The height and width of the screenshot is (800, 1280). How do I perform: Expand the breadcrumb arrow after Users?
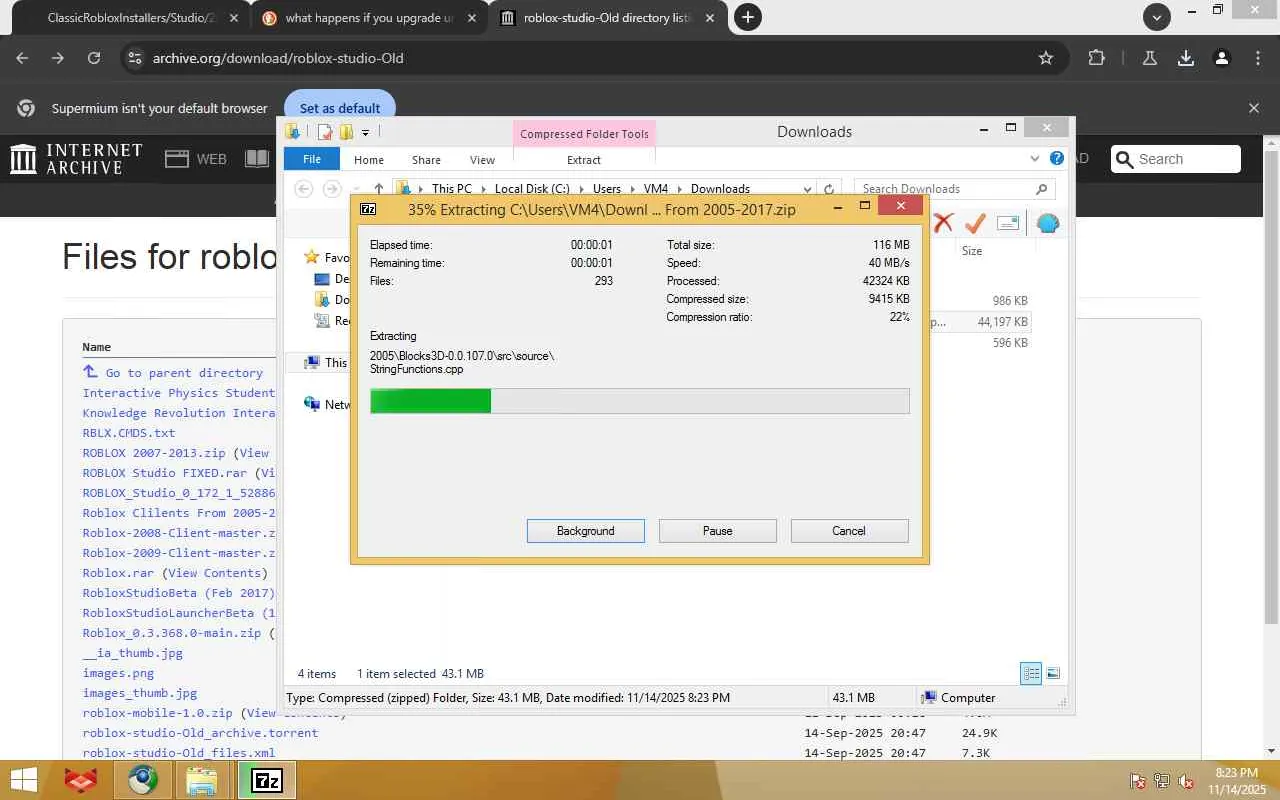(x=632, y=189)
